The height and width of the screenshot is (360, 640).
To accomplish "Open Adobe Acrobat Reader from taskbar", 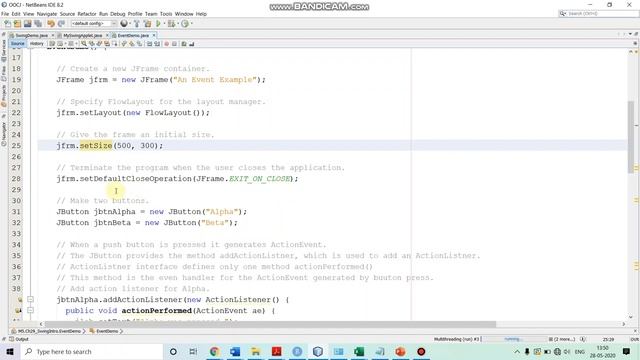I will tap(276, 351).
